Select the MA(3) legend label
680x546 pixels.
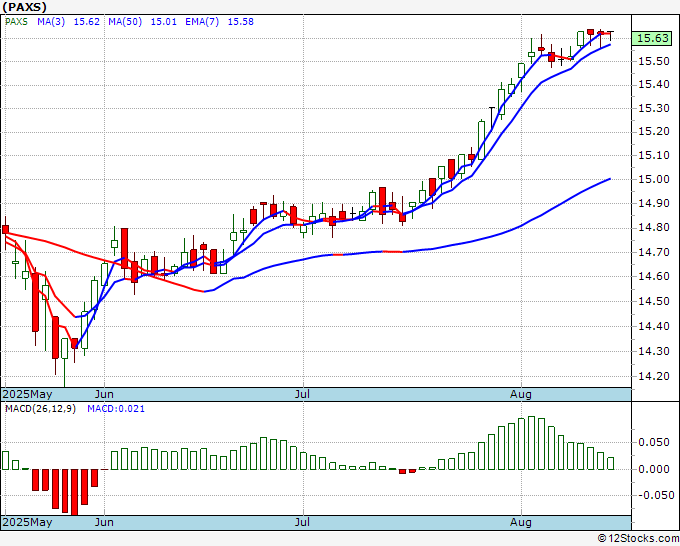click(x=51, y=22)
